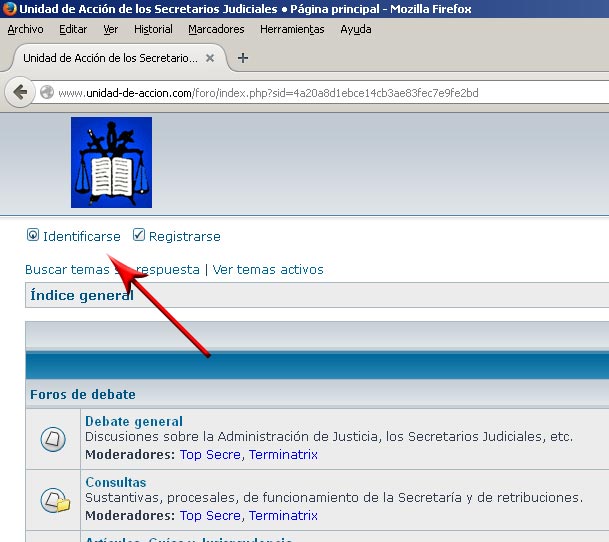Close the Unidad de Acción tab
The image size is (609, 542).
point(210,58)
